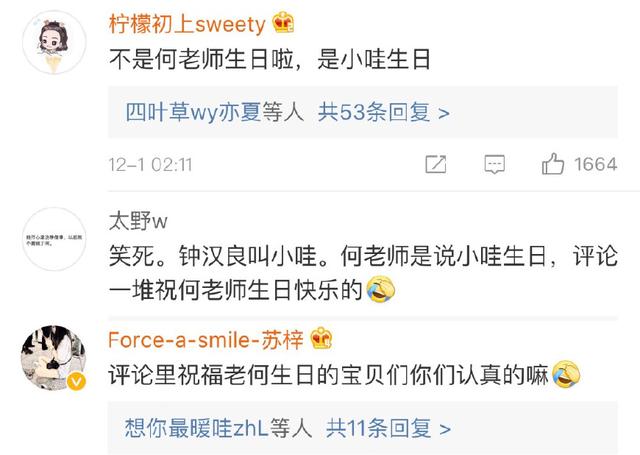
Task: Click the 12-1 02:11 timestamp
Action: pyautogui.click(x=150, y=165)
